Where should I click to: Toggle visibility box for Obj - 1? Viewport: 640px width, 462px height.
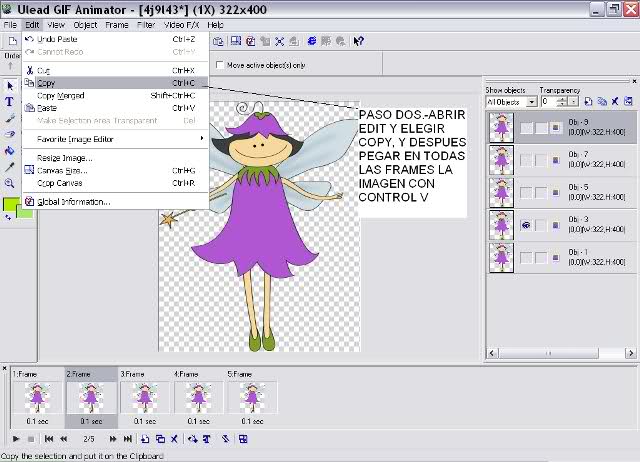[x=526, y=258]
